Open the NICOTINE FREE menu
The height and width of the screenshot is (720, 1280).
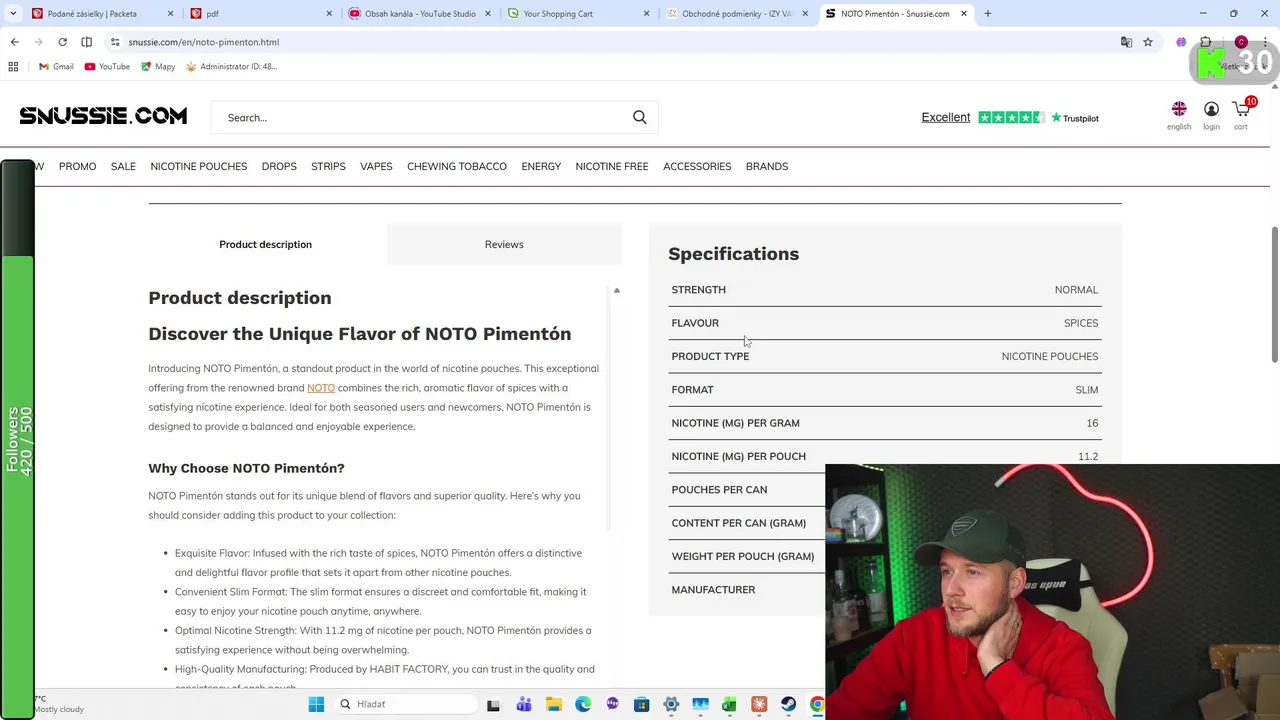[x=612, y=166]
